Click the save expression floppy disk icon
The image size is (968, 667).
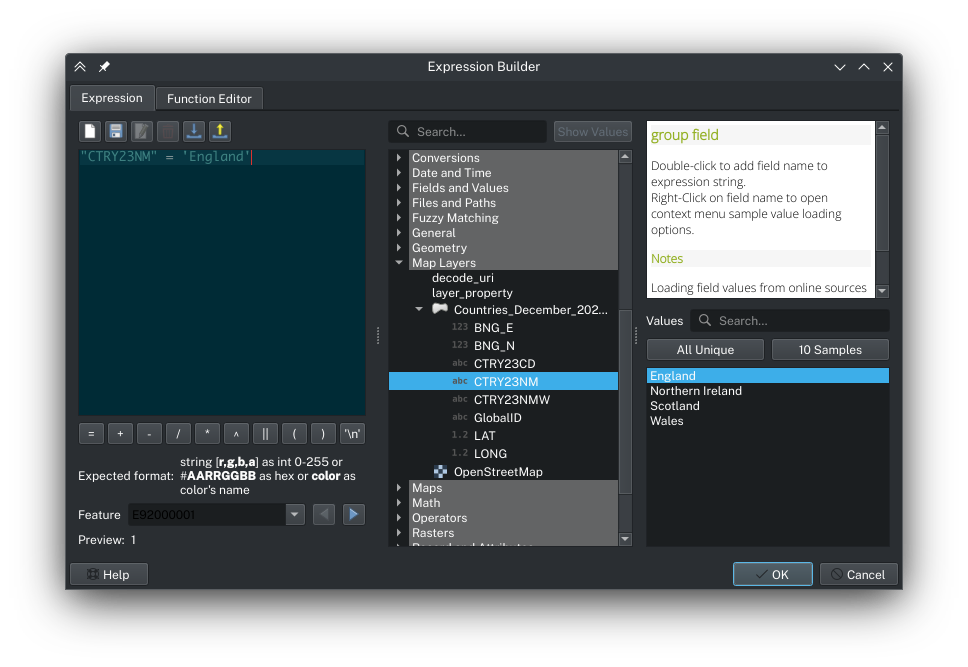(116, 132)
